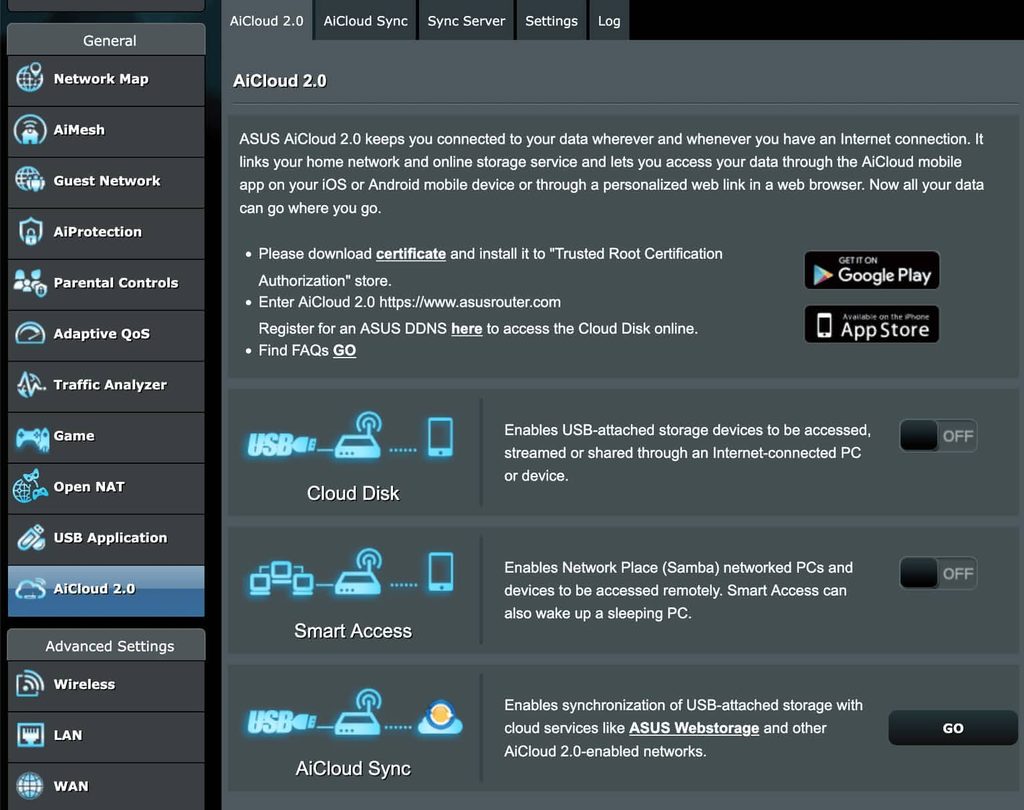This screenshot has width=1024, height=810.
Task: Select the Parental Controls menu label
Action: [x=116, y=282]
